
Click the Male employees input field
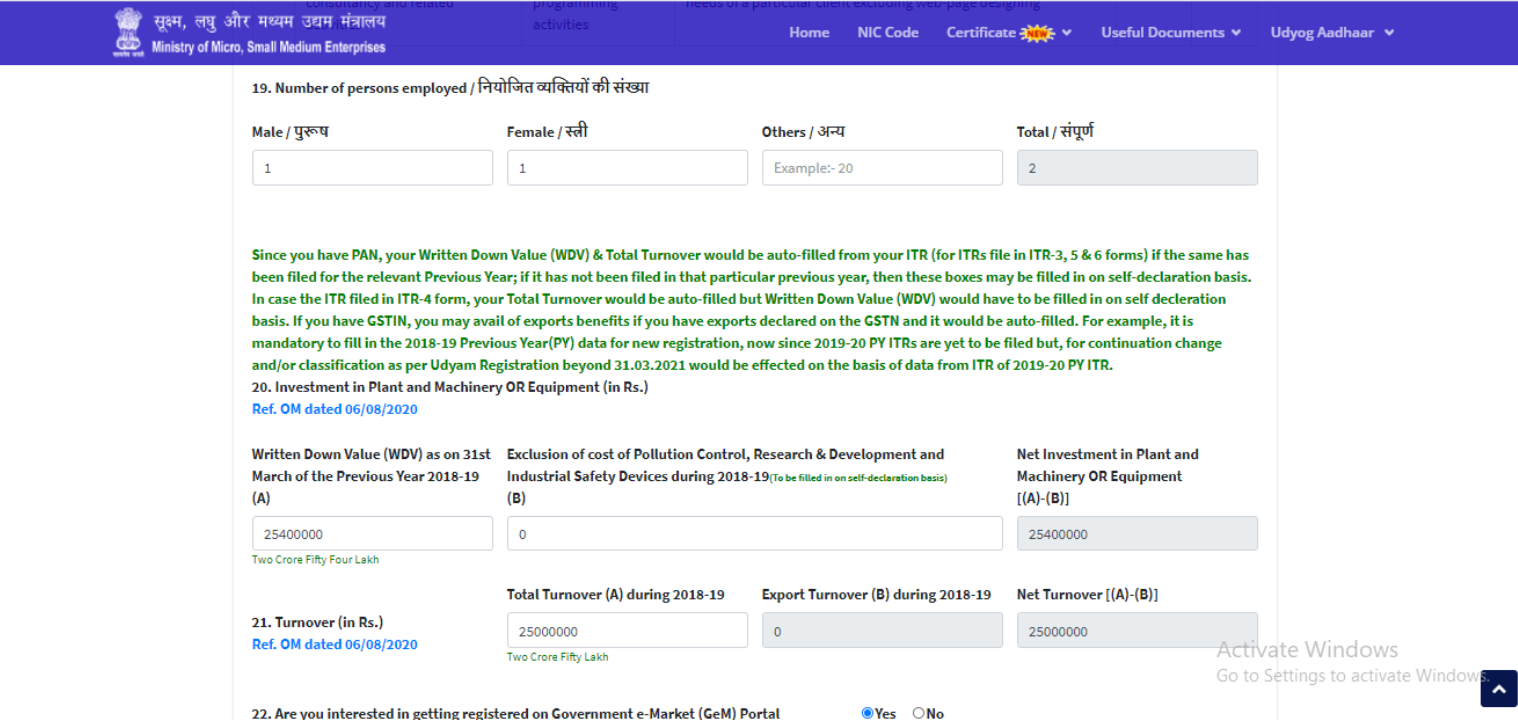click(x=372, y=168)
